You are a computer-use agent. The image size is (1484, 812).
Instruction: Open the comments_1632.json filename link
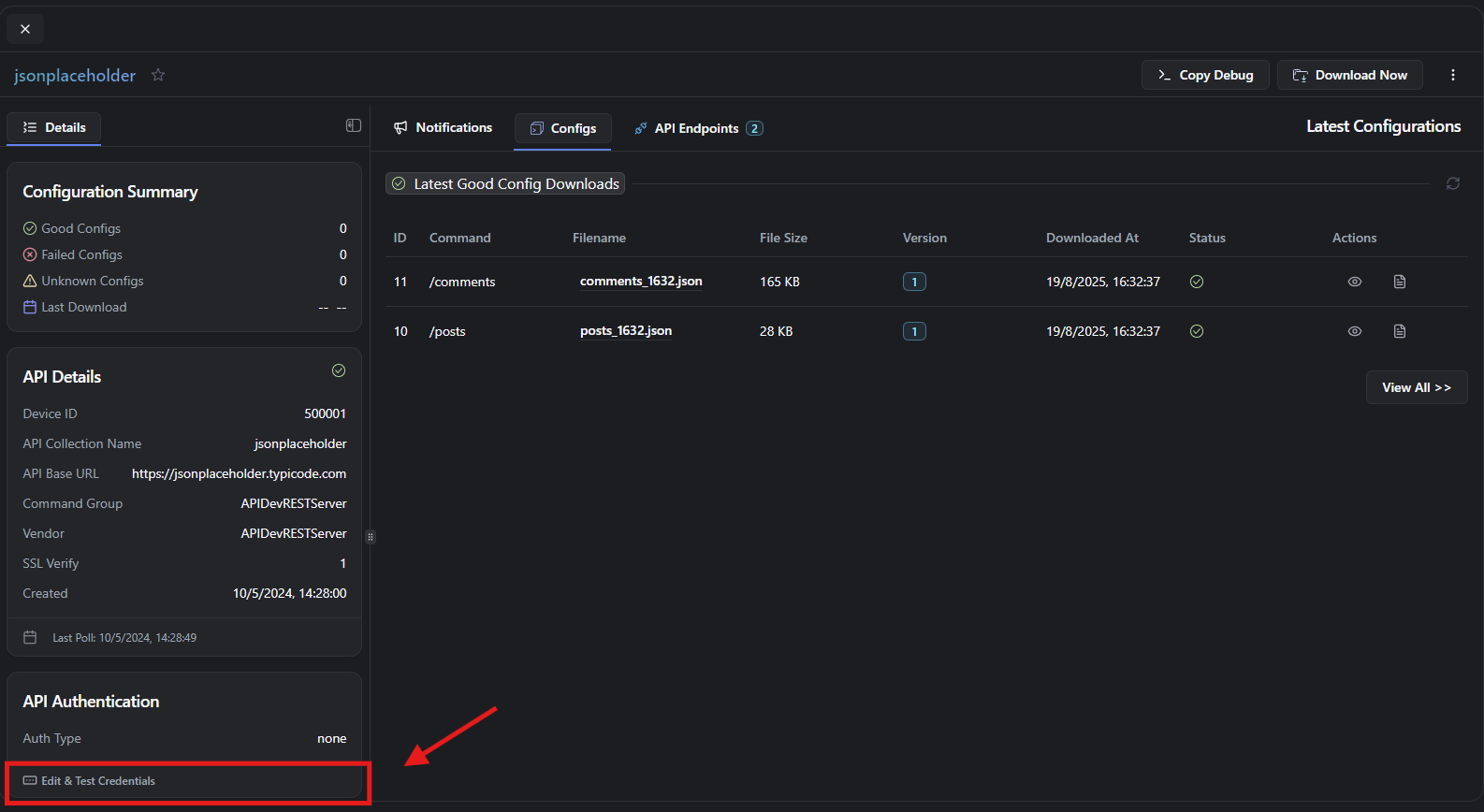tap(641, 282)
